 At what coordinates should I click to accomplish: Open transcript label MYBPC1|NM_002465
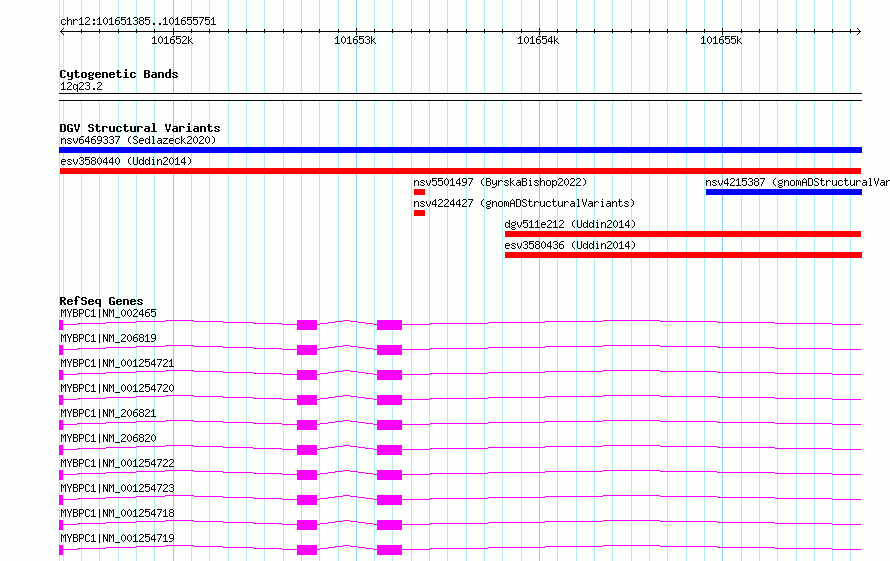point(108,313)
